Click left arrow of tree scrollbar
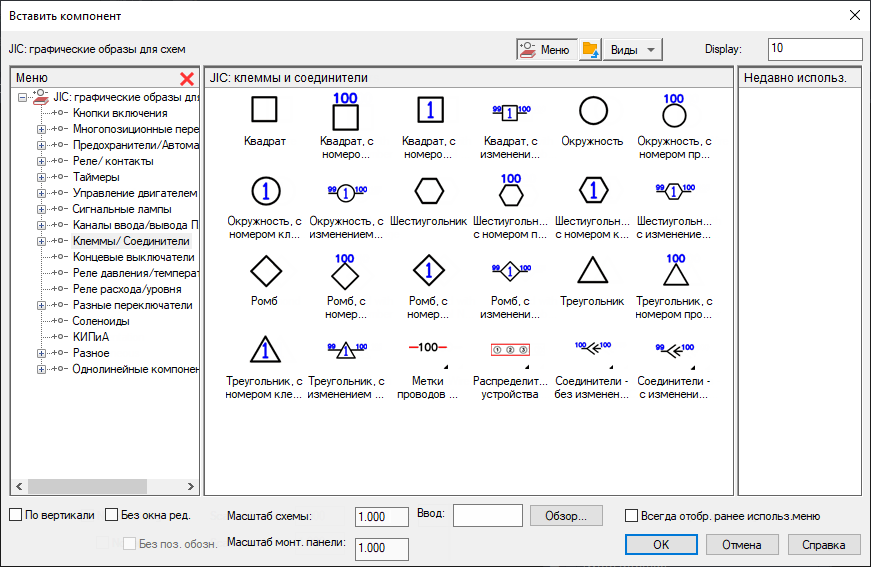 click(x=19, y=486)
